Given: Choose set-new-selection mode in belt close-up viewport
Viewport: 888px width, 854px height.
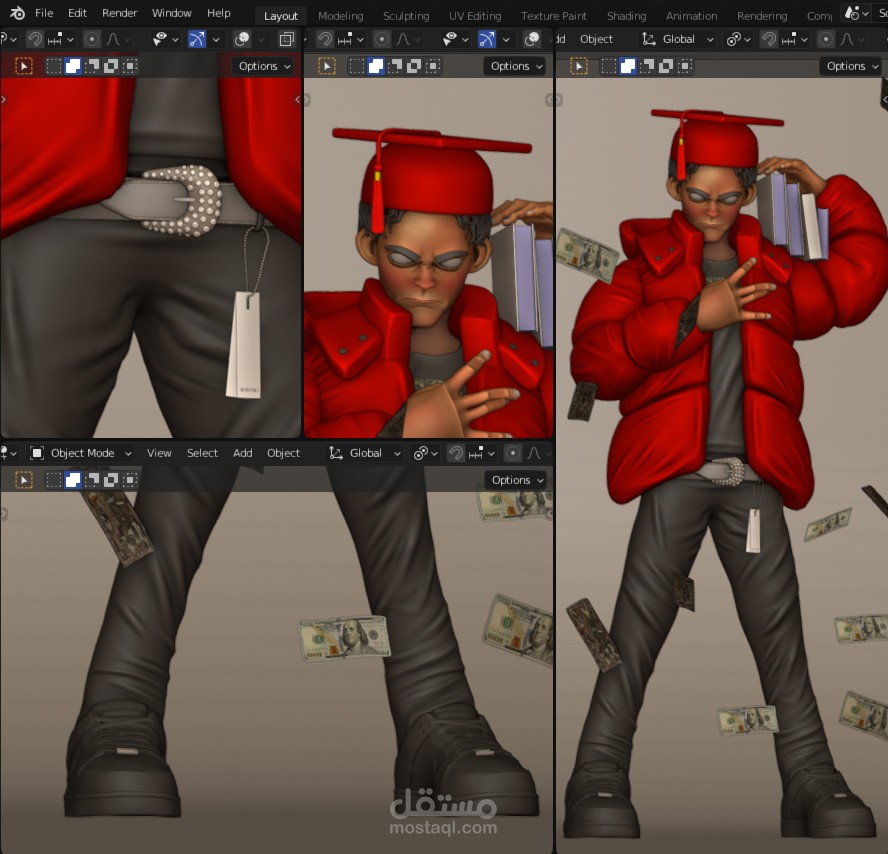Looking at the screenshot, I should click(x=54, y=66).
